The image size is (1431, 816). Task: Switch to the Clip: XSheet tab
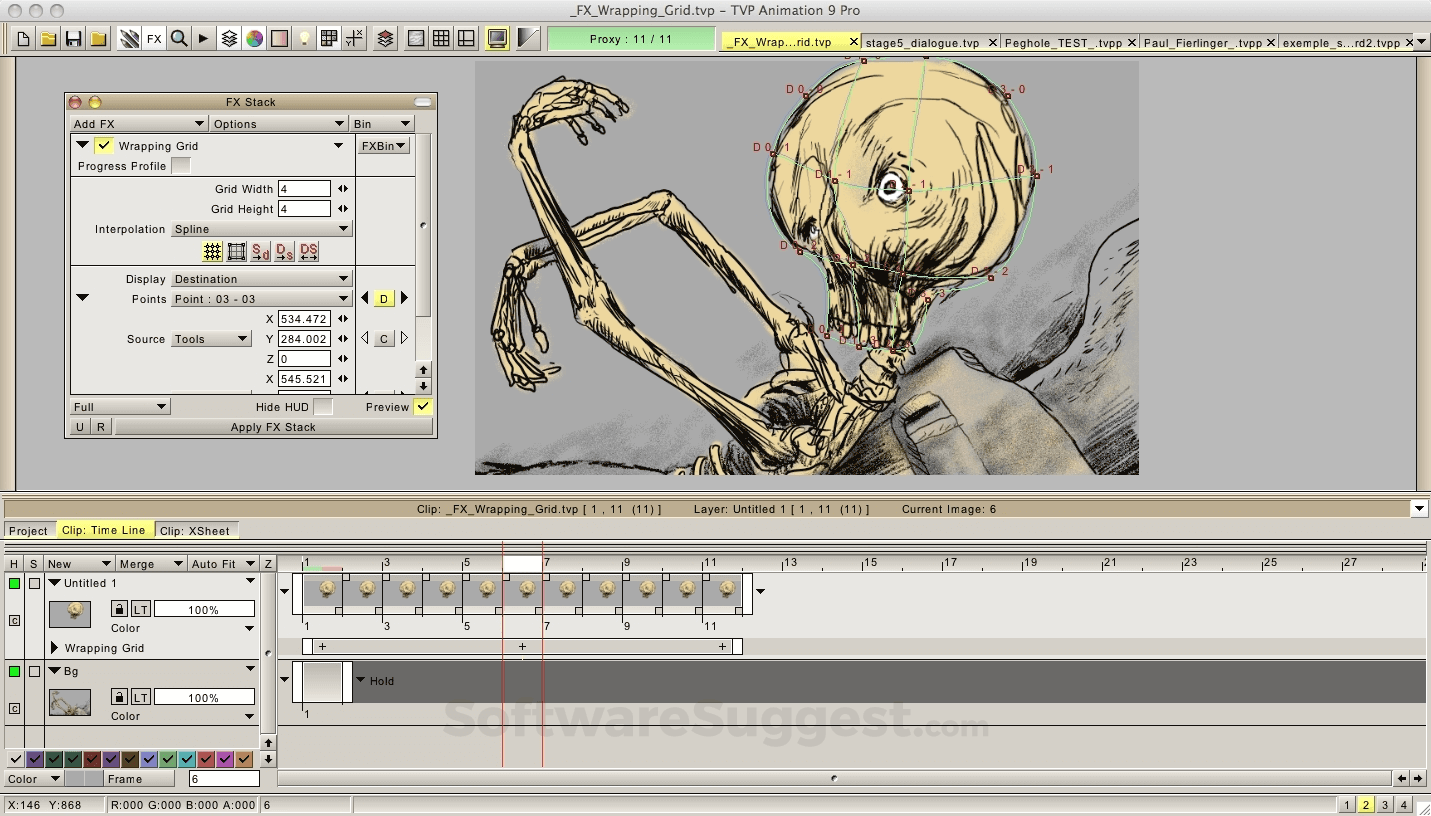(195, 531)
